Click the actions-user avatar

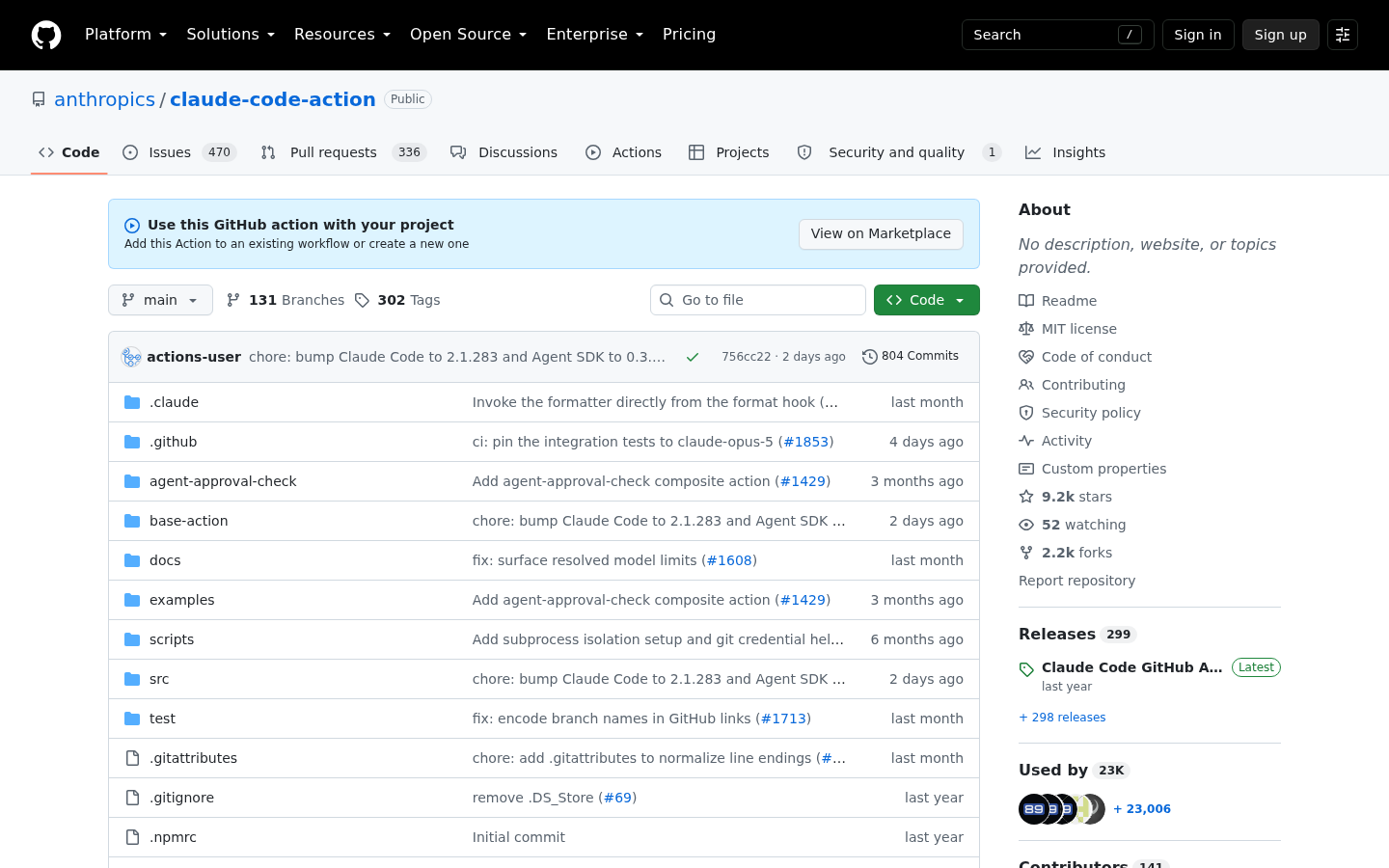131,357
